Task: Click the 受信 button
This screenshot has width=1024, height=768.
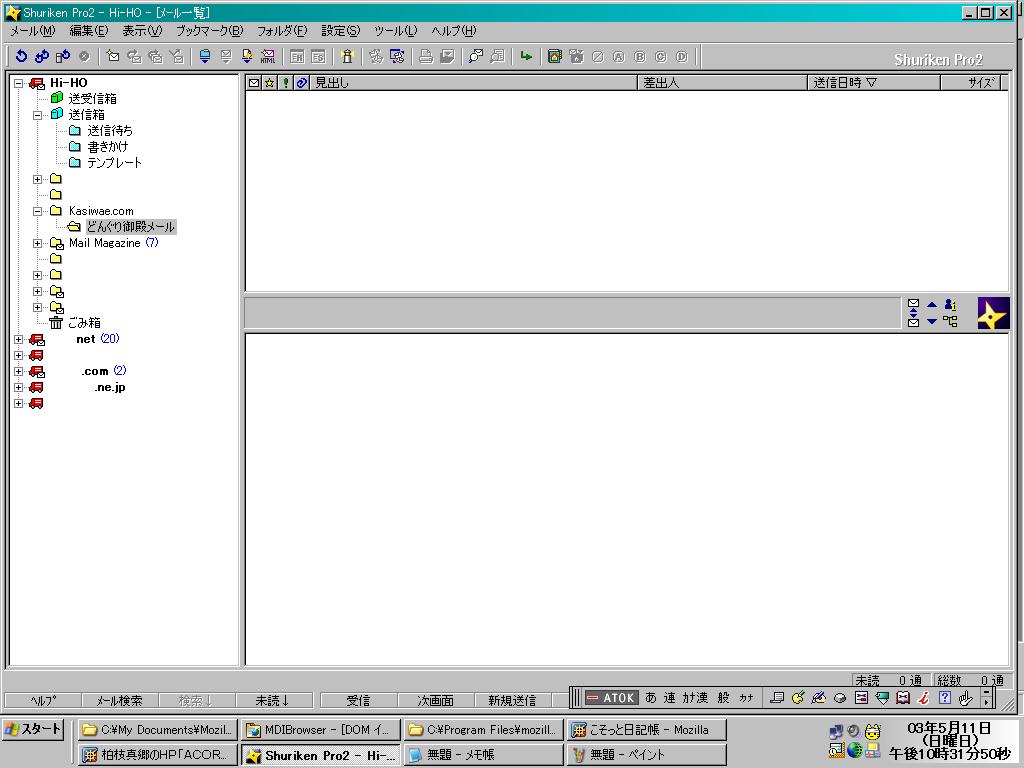Action: 358,700
